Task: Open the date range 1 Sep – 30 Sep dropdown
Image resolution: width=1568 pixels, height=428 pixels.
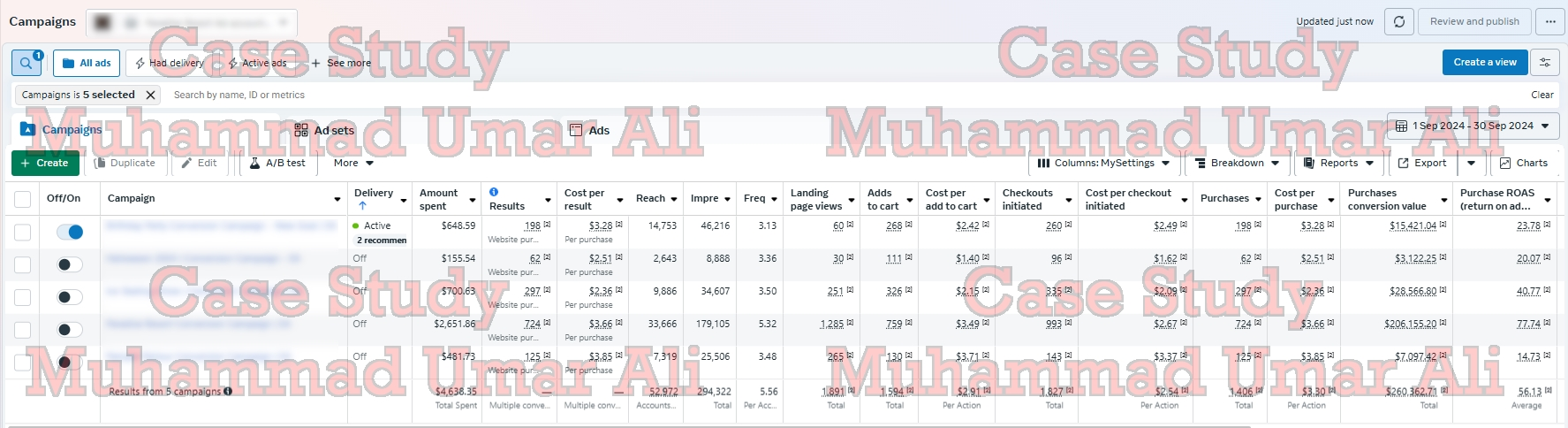Action: pyautogui.click(x=1473, y=126)
